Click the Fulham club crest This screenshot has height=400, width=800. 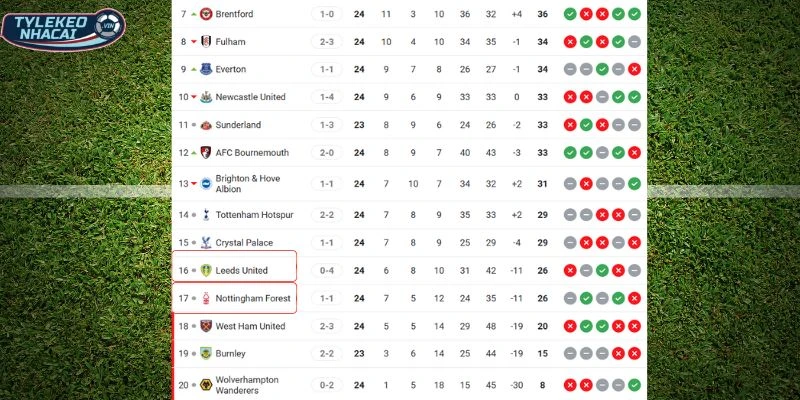[206, 42]
